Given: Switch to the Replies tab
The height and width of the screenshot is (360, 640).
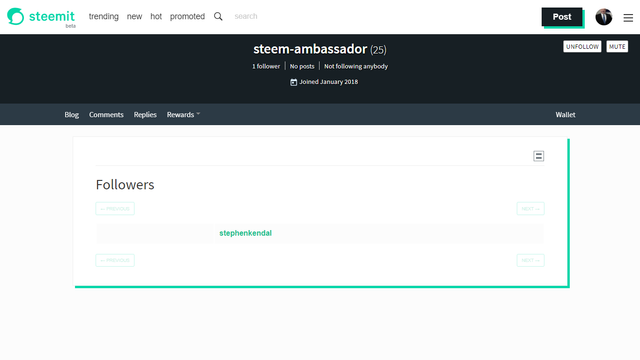Looking at the screenshot, I should point(145,115).
